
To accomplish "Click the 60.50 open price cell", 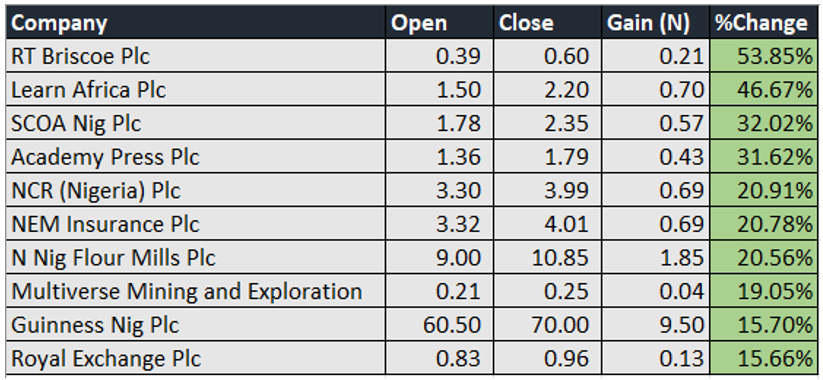I will (439, 324).
